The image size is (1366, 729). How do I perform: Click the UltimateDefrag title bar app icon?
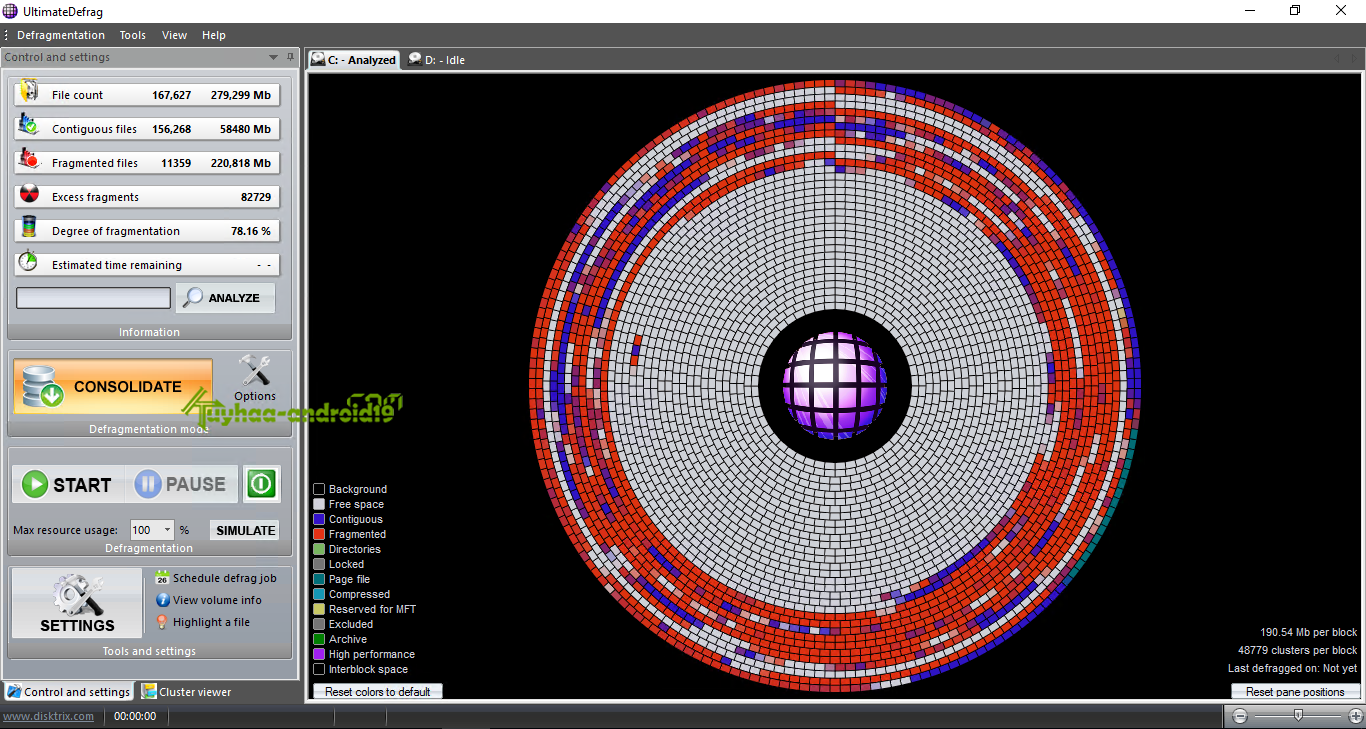(11, 11)
